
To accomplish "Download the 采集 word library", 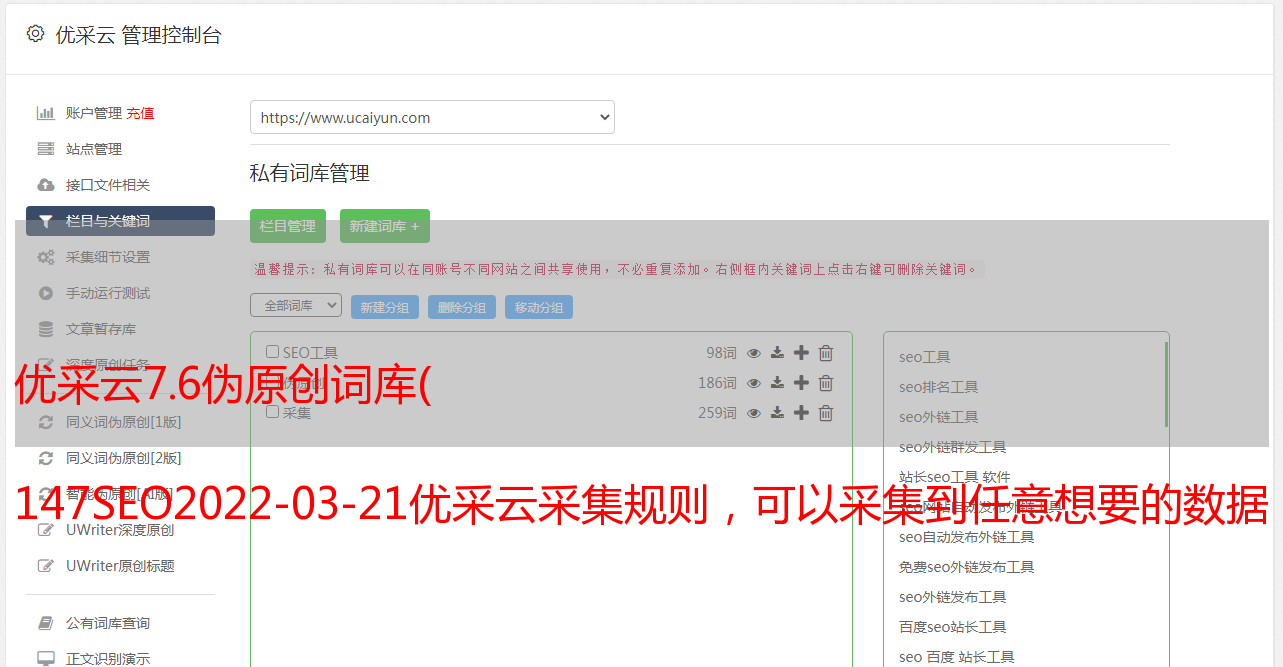I will 777,413.
